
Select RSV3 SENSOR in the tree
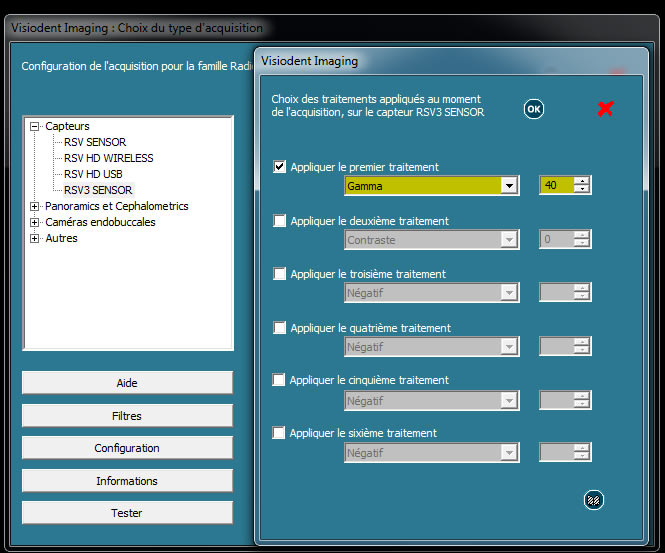pyautogui.click(x=98, y=190)
